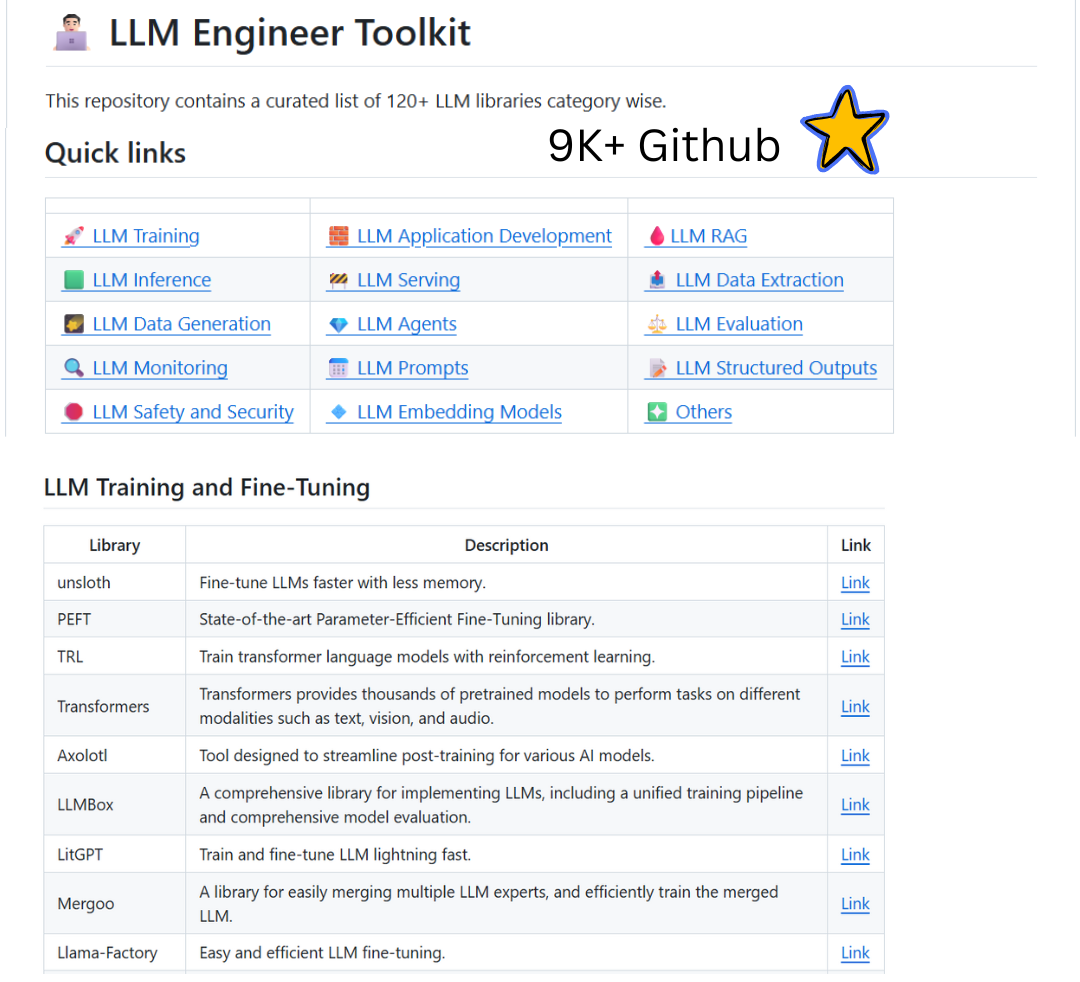The height and width of the screenshot is (982, 1080).
Task: Go to LLM Serving section
Action: click(408, 280)
